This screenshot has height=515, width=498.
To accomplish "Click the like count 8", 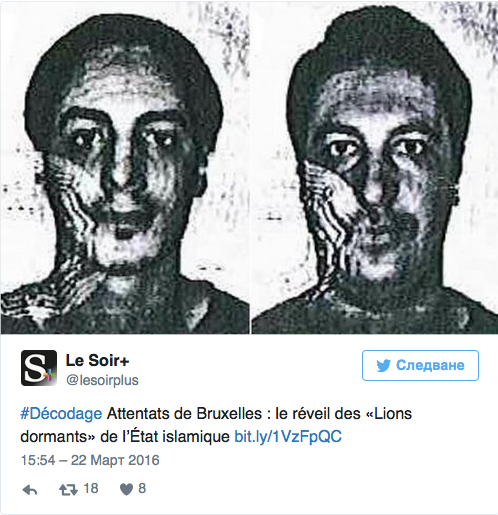I will pyautogui.click(x=142, y=488).
